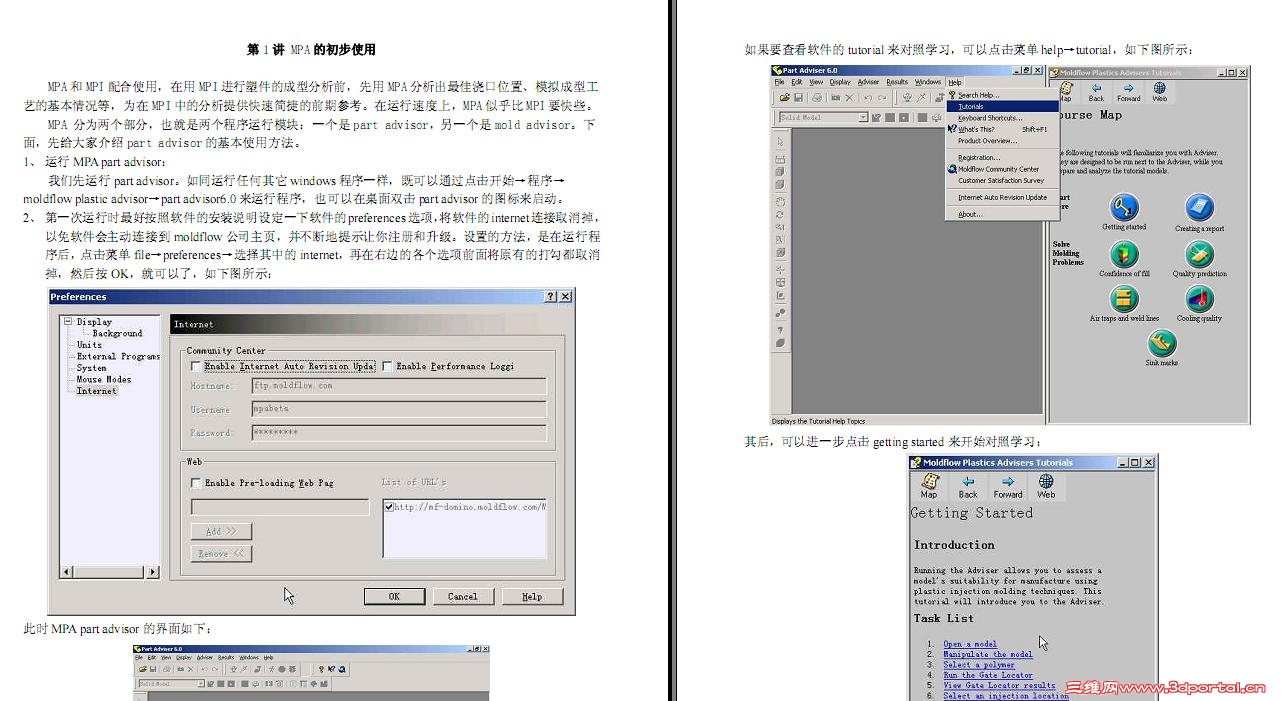
Task: Choose Internet Auto Revision Update menu entry
Action: pyautogui.click(x=1002, y=197)
